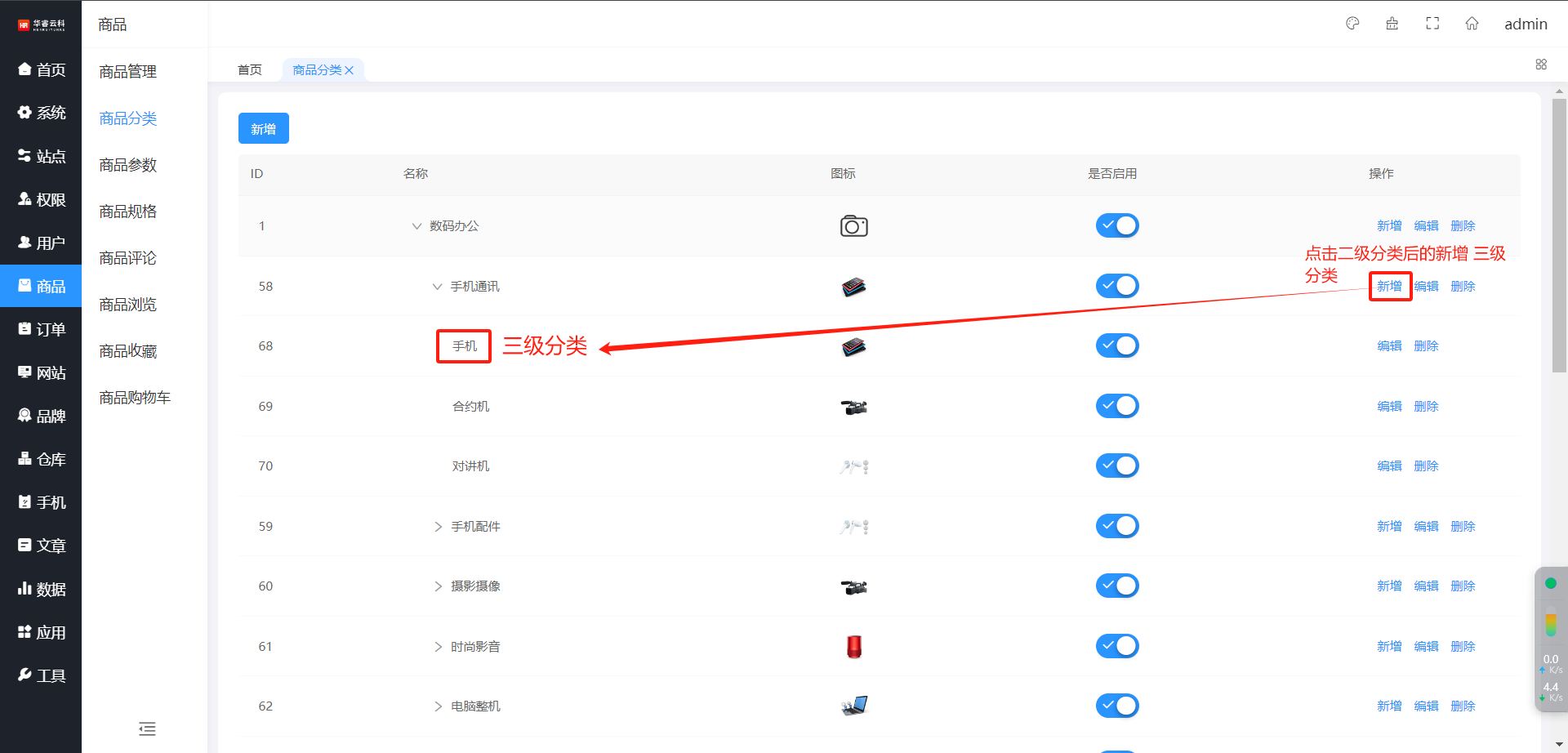This screenshot has width=1568, height=753.
Task: Open the theme palette icon in header
Action: [x=1352, y=24]
